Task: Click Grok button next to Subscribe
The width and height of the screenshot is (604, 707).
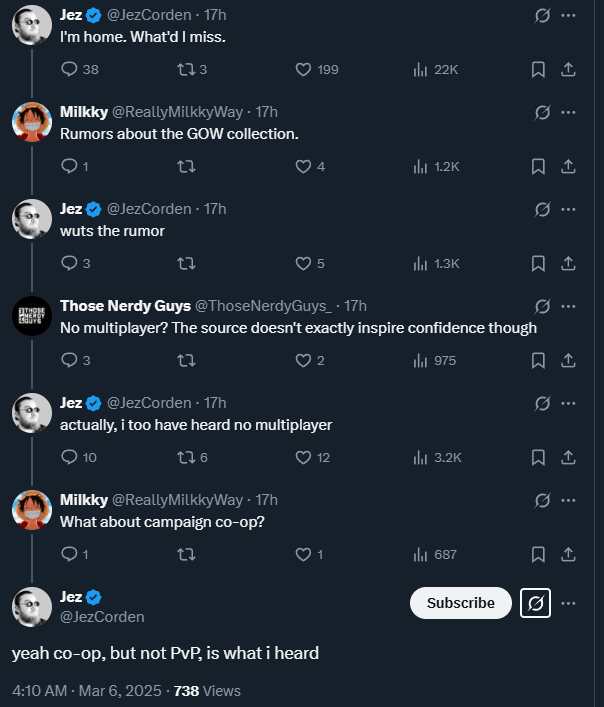Action: click(535, 603)
